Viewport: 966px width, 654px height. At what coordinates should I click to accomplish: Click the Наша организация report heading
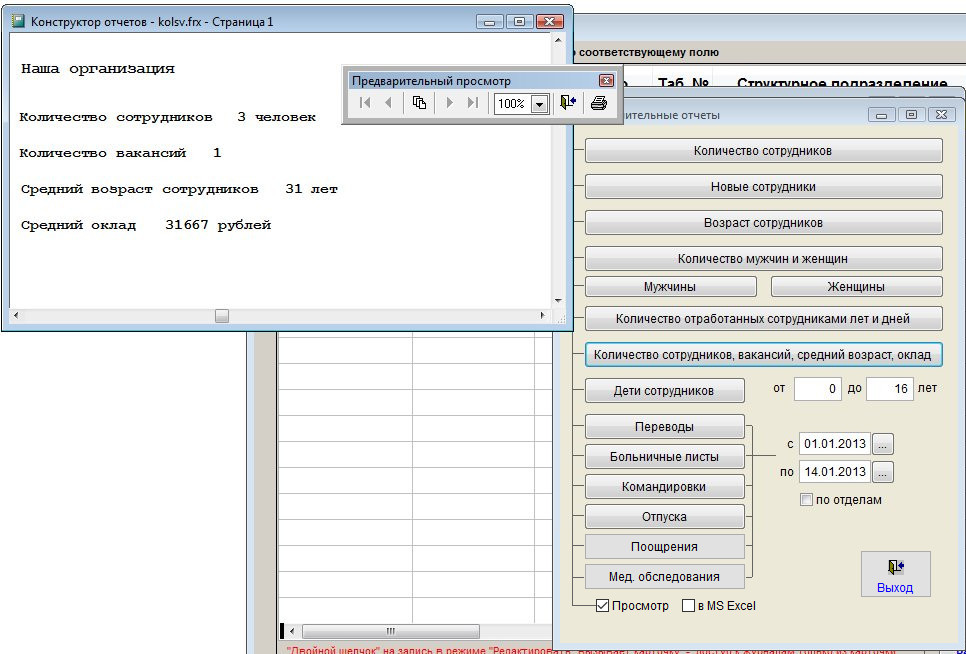click(x=98, y=69)
